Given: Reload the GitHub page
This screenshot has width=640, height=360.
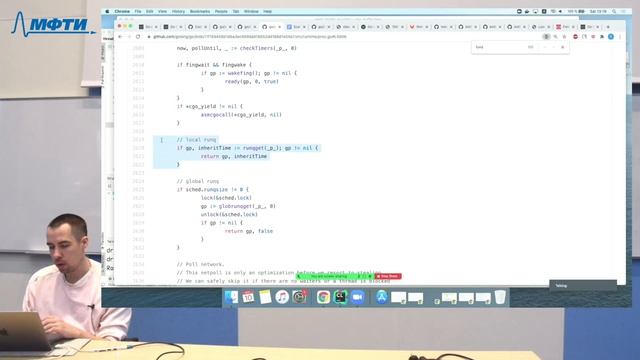Looking at the screenshot, I should coord(138,37).
